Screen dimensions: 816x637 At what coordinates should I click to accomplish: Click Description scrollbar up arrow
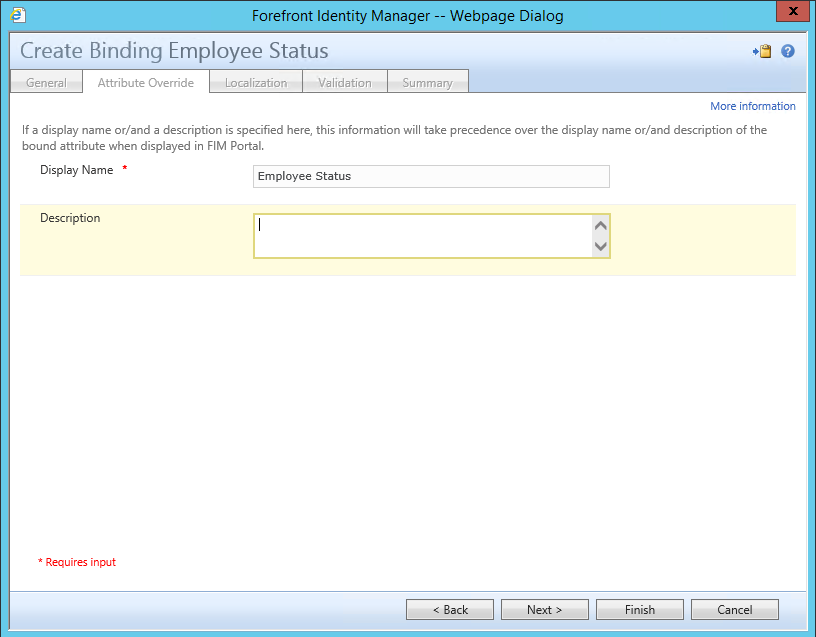click(x=601, y=226)
